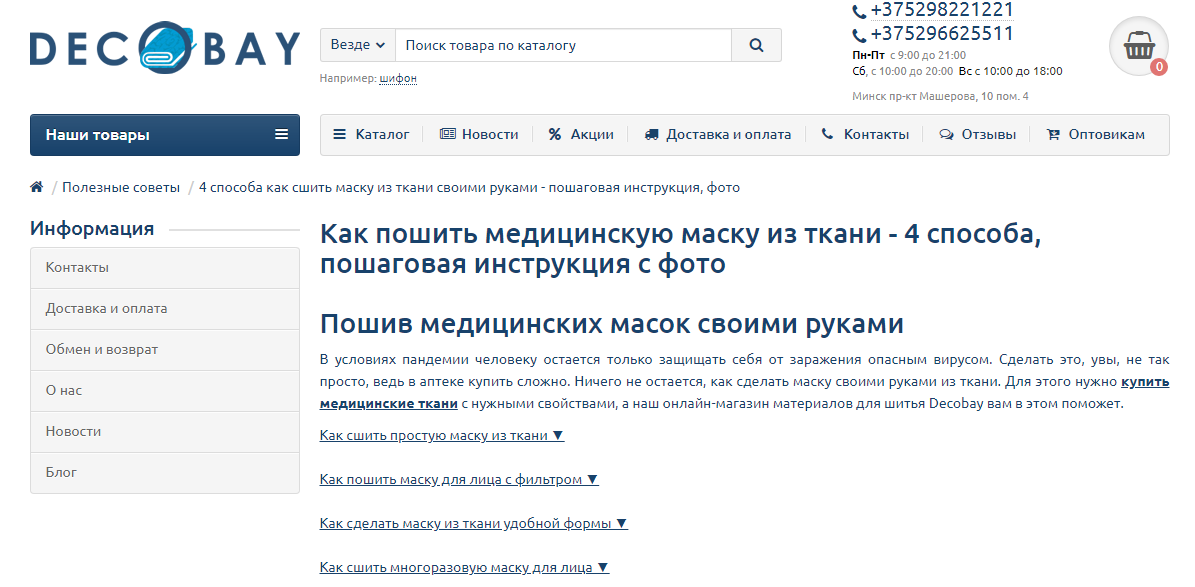Image resolution: width=1195 pixels, height=587 pixels.
Task: Click the Decobay logo
Action: pyautogui.click(x=165, y=47)
